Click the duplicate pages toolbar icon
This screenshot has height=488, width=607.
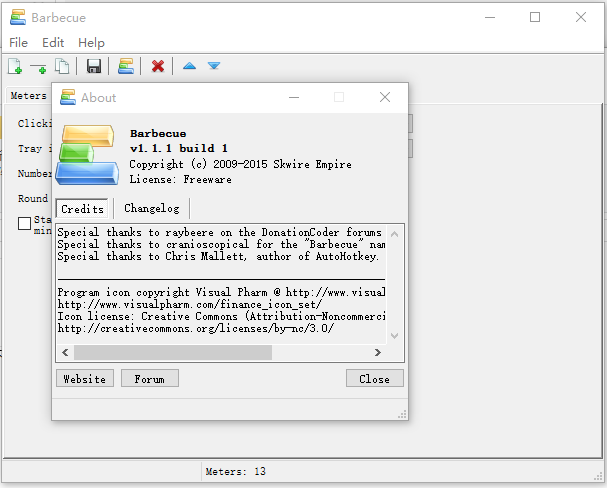click(x=62, y=66)
